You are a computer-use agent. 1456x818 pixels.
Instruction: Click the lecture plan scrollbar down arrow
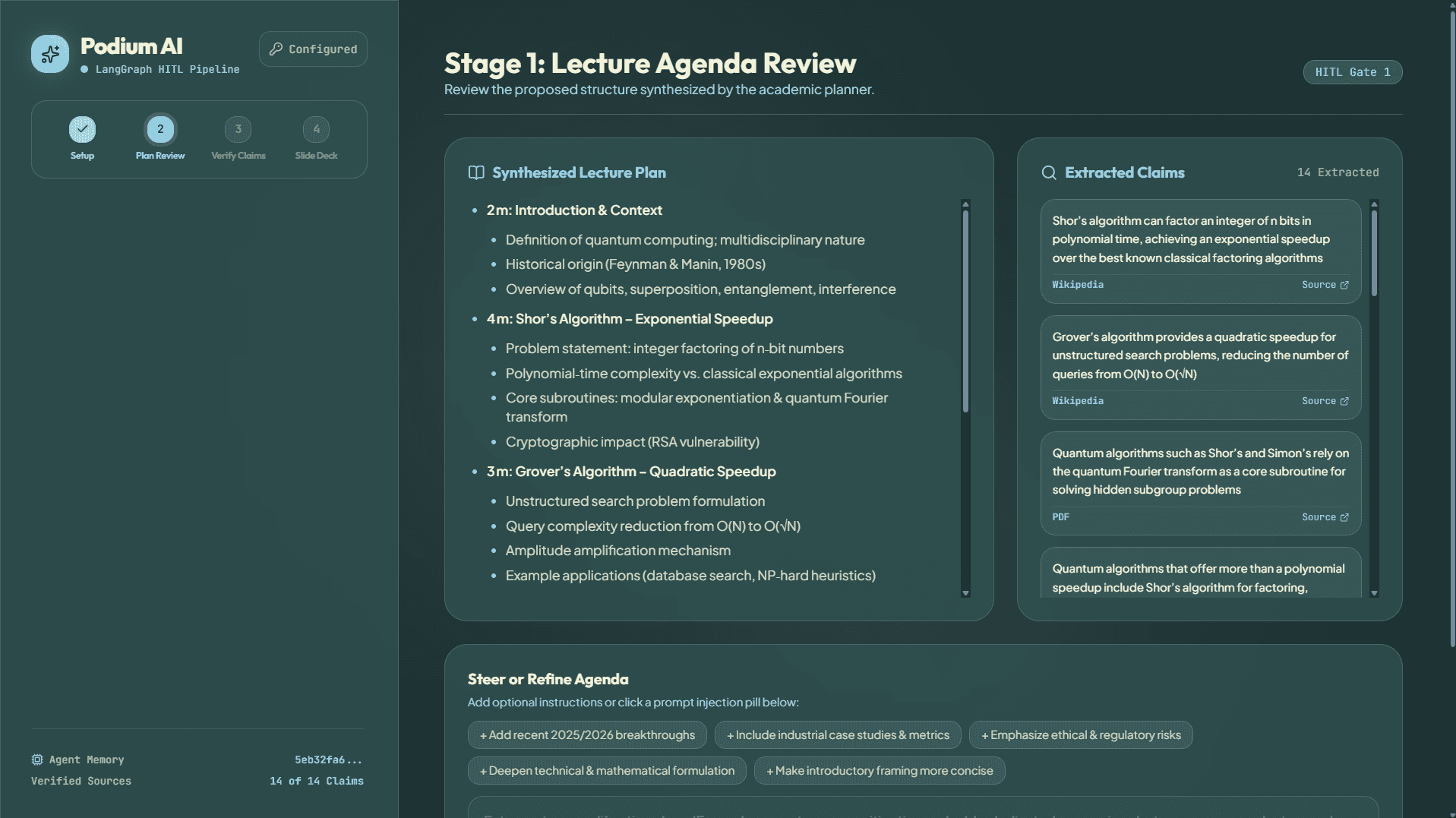pyautogui.click(x=966, y=593)
